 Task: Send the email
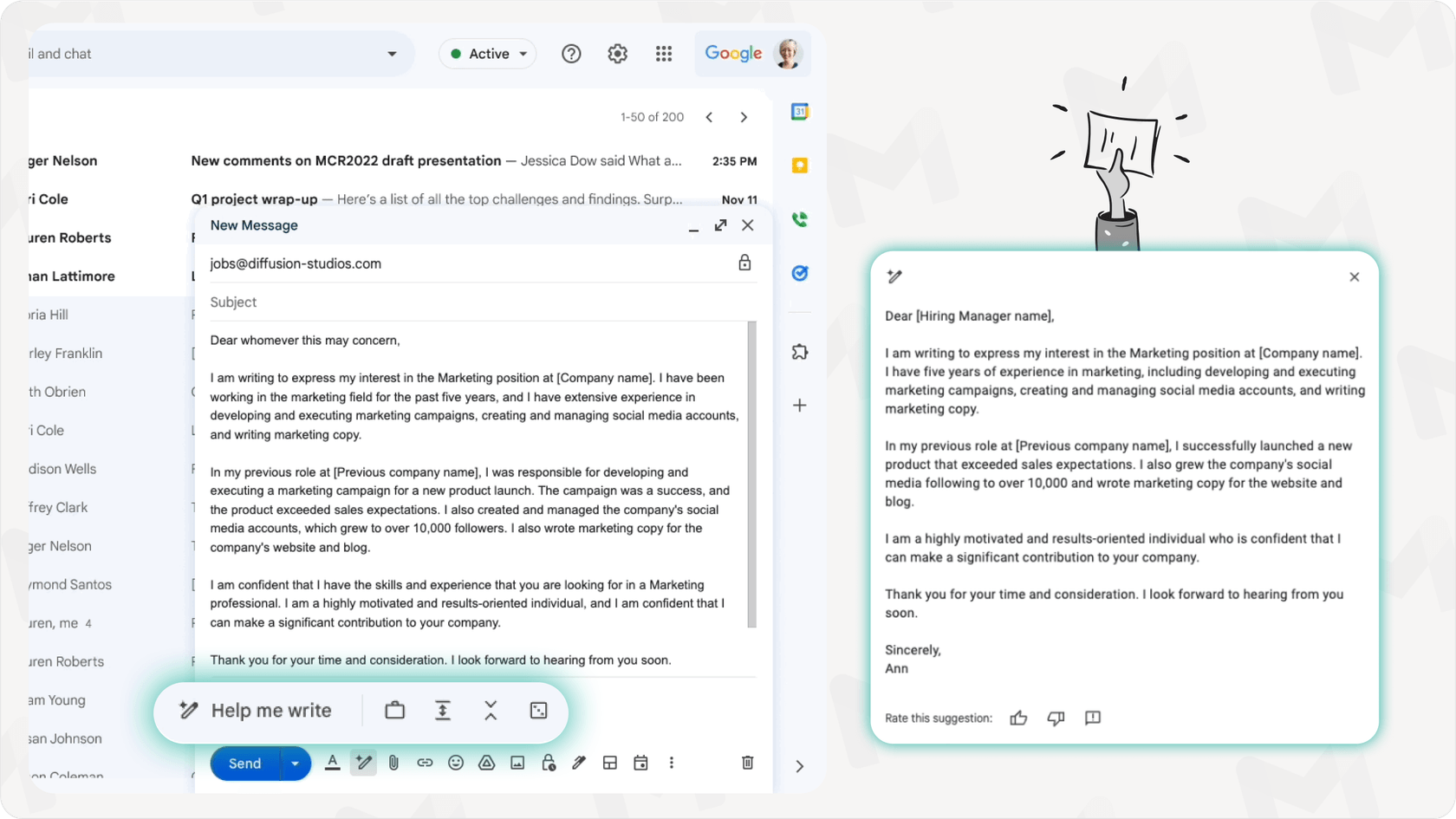point(243,763)
